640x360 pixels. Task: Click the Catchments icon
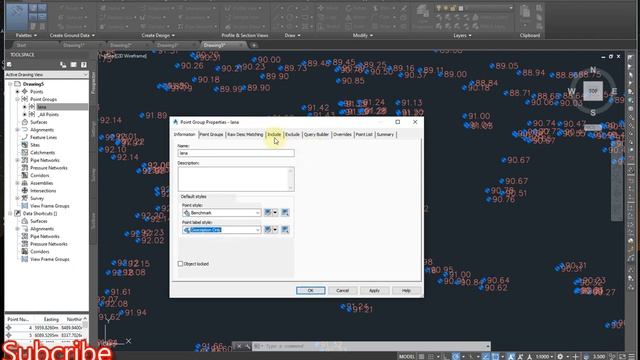coord(24,152)
